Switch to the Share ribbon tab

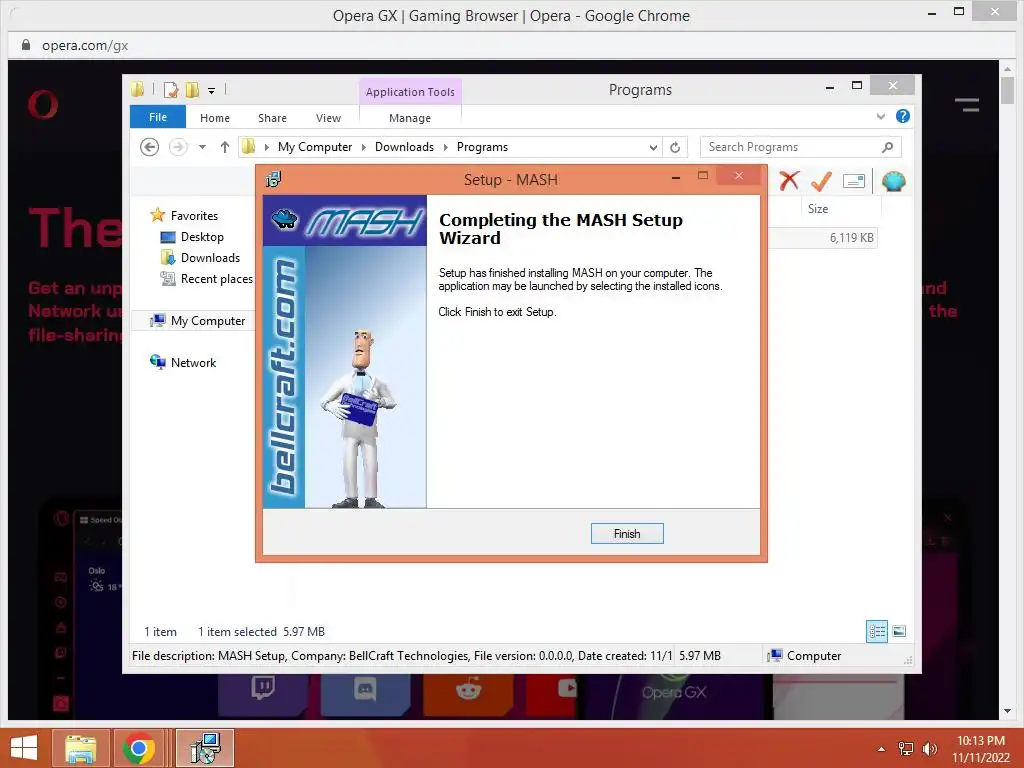pyautogui.click(x=272, y=118)
